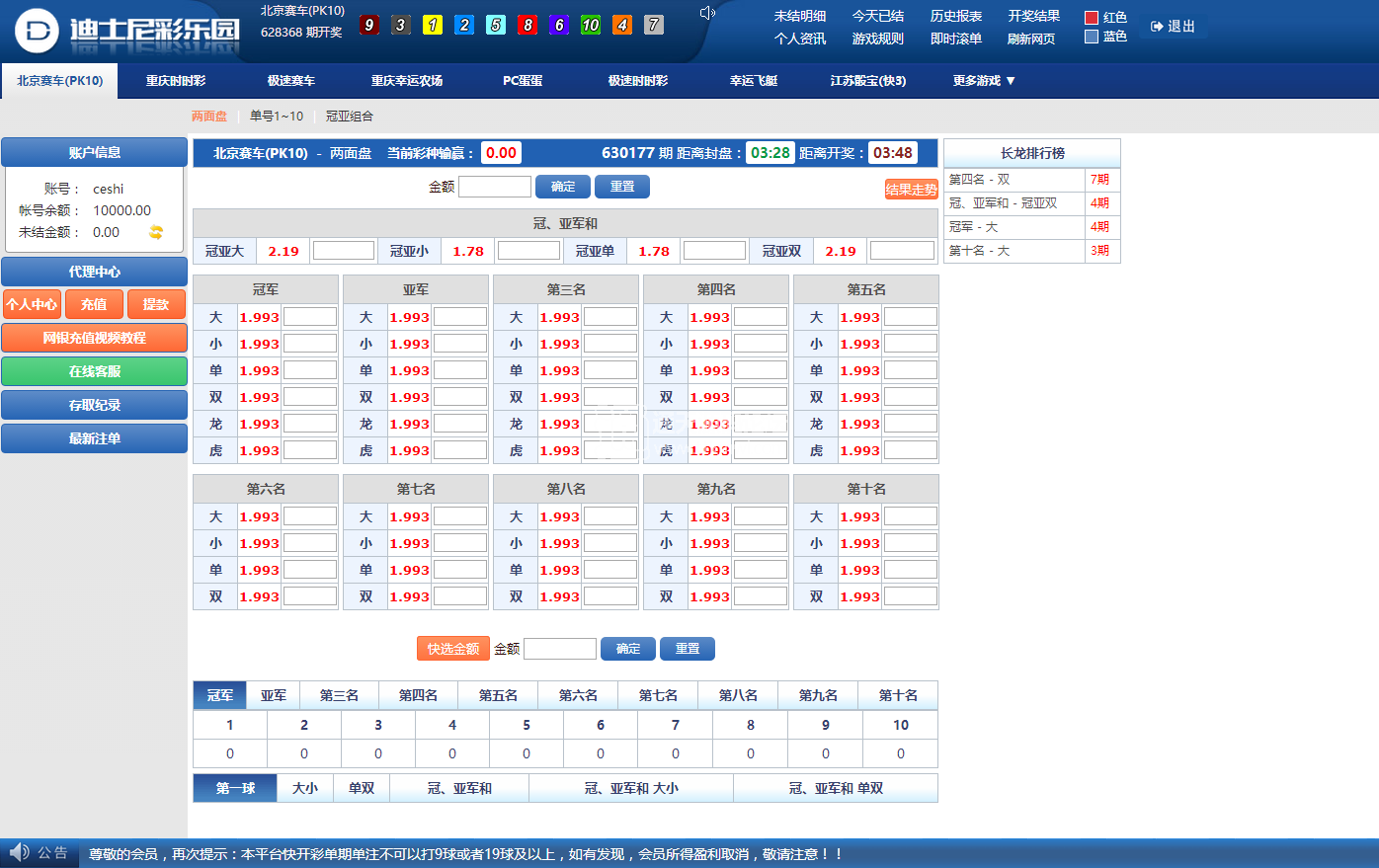Select 第十名 tab in statistics table
The height and width of the screenshot is (868, 1379).
[898, 695]
